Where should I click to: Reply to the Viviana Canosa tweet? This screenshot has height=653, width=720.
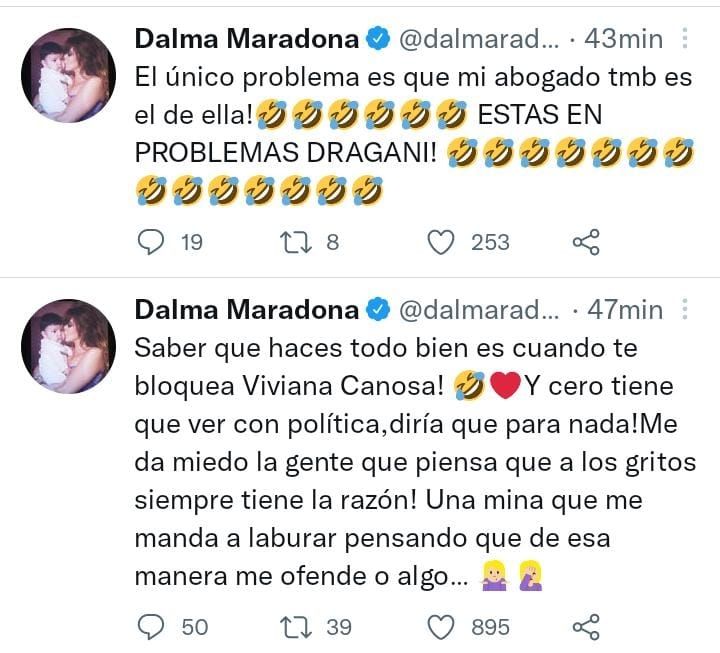150,626
